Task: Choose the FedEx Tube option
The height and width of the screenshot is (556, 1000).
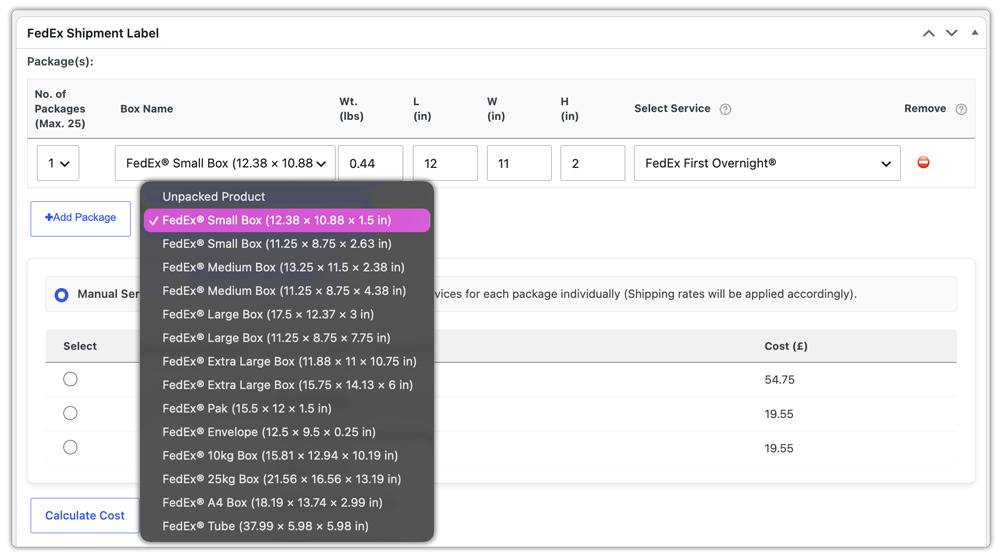Action: 287,527
